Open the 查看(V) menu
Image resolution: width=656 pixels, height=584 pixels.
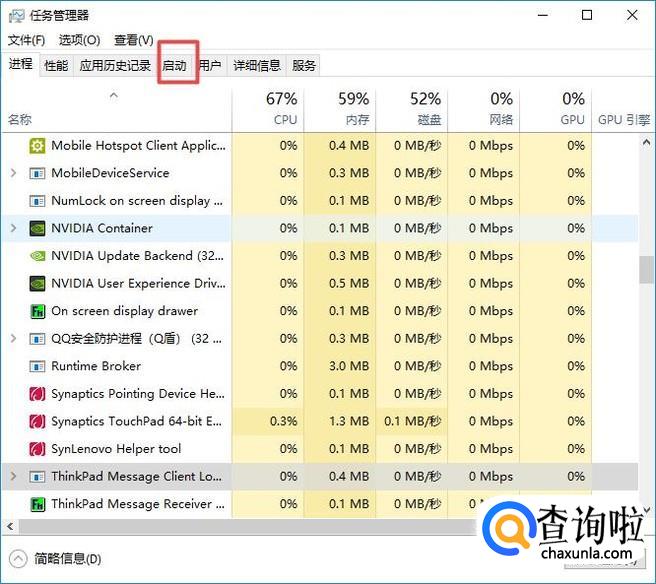tap(133, 40)
